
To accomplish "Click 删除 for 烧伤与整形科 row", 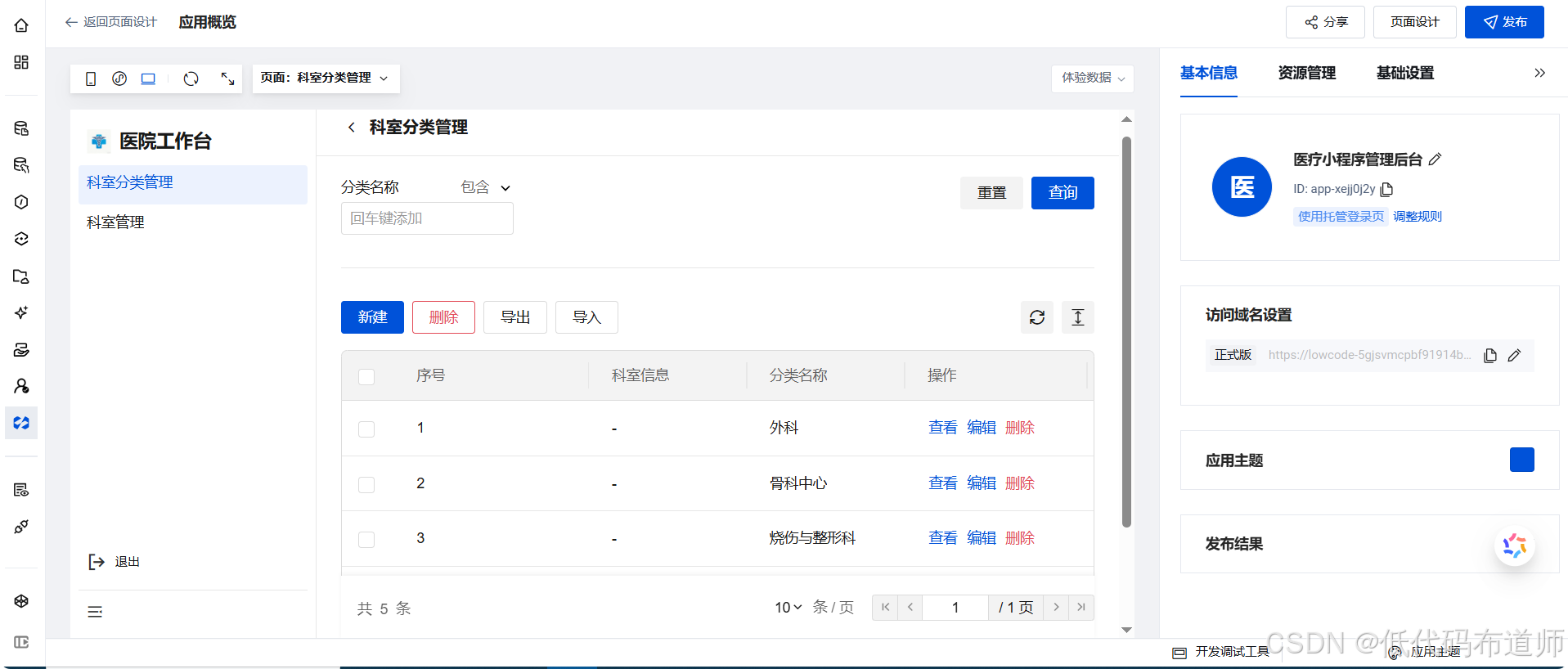I will point(1020,538).
